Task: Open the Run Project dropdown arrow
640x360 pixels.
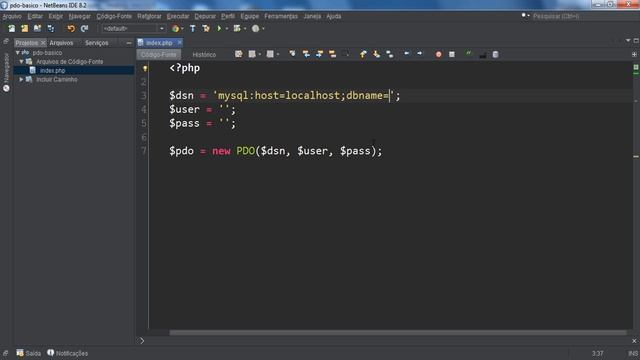Action: point(227,29)
